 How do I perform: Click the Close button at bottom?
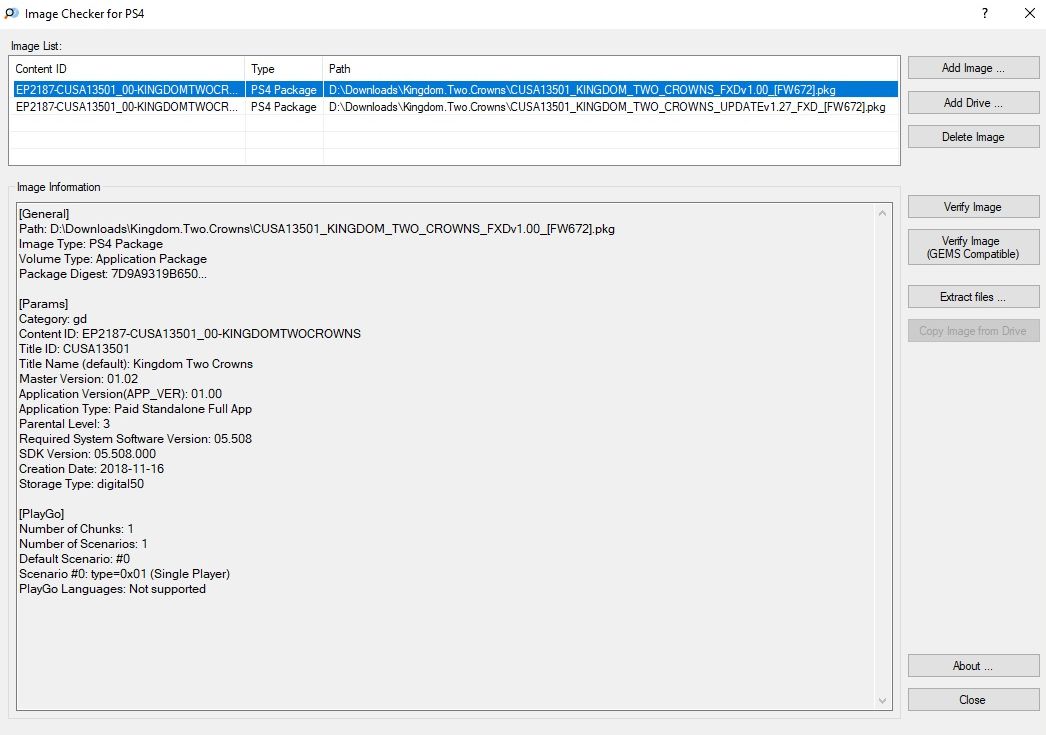(973, 700)
